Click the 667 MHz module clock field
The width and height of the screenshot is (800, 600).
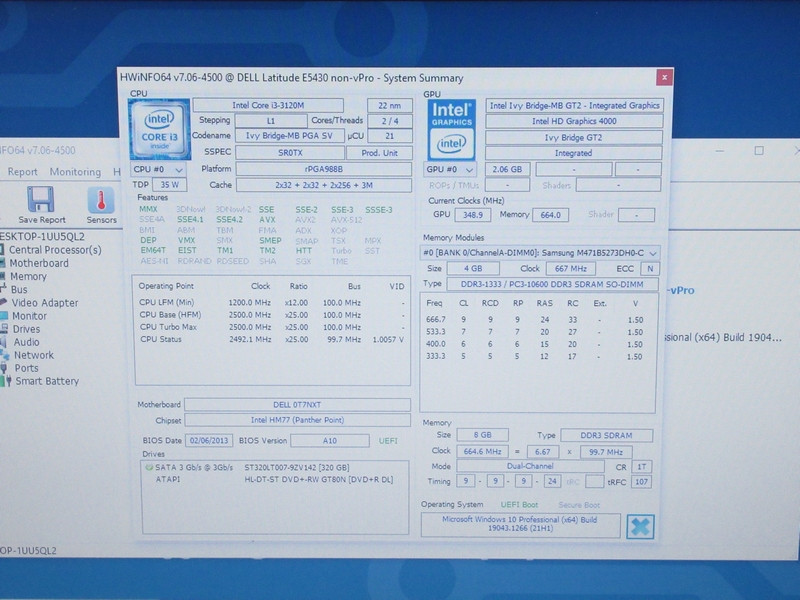click(570, 268)
